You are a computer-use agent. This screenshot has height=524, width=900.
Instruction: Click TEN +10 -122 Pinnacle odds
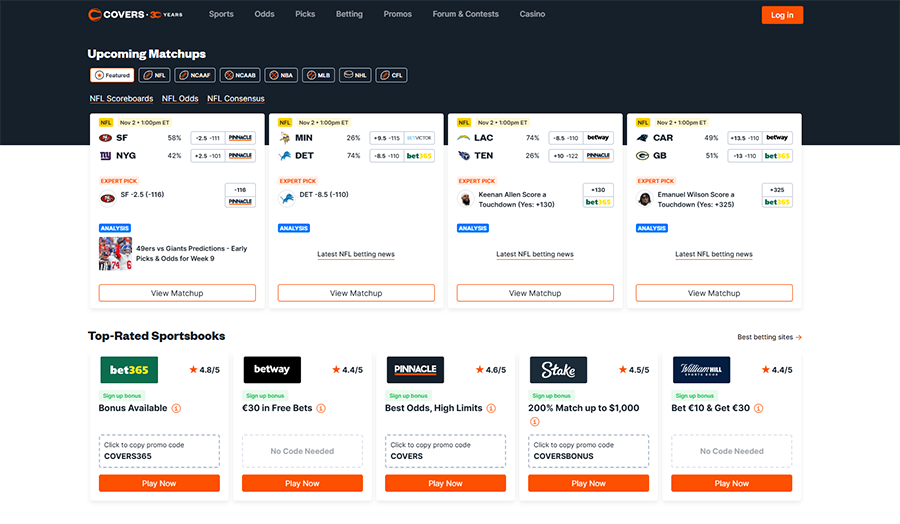581,156
